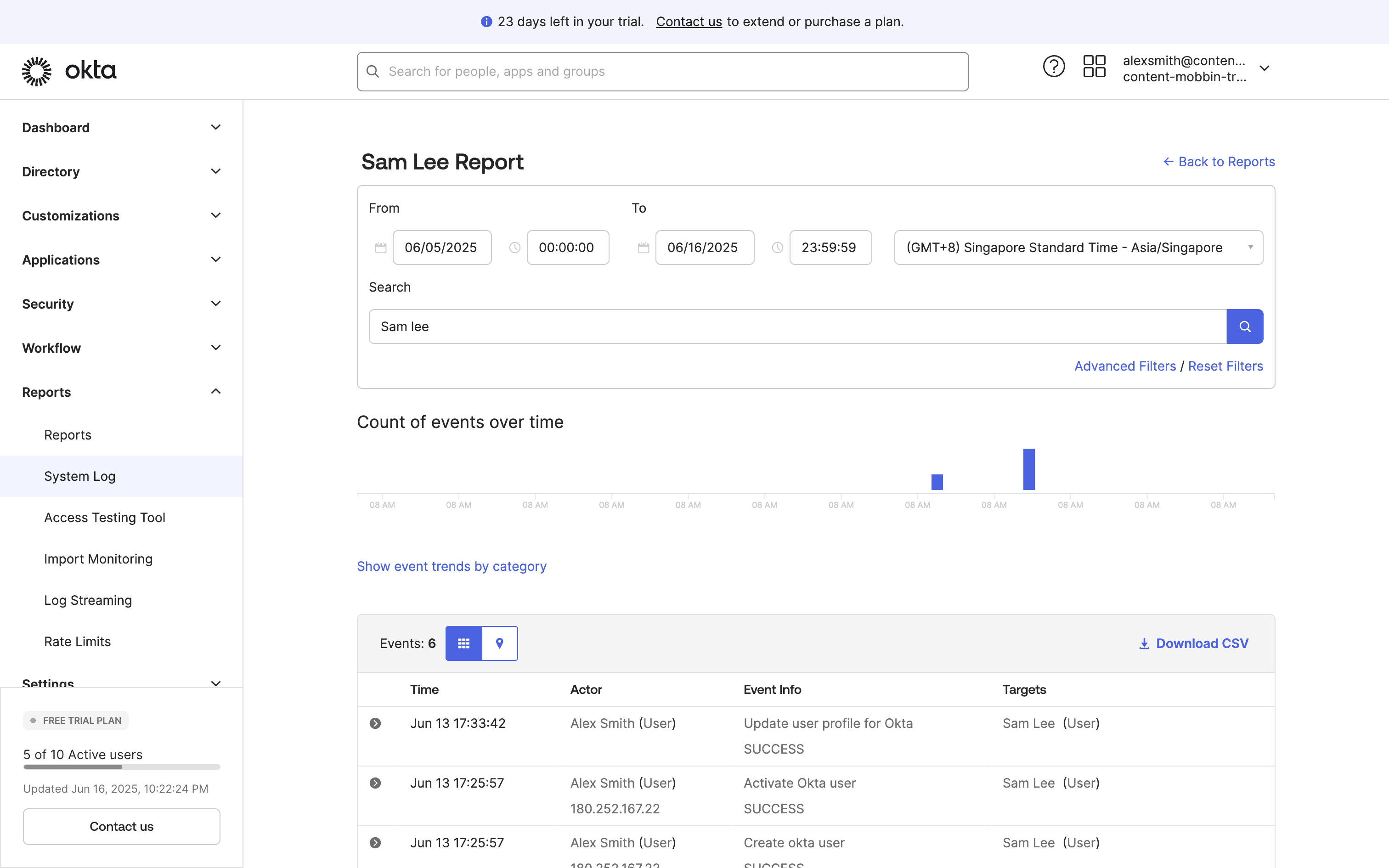Click the Okta logo
Viewport: 1389px width, 868px height.
pyautogui.click(x=69, y=71)
